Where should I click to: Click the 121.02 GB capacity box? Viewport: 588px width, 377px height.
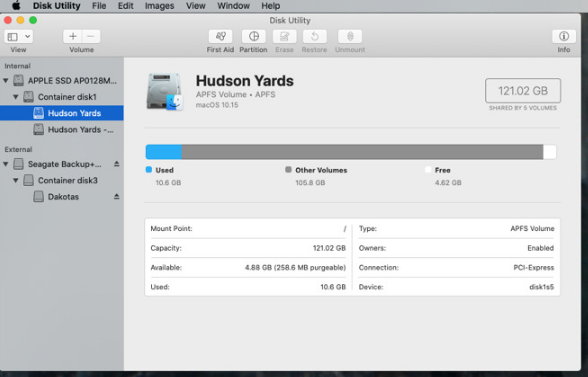[523, 90]
